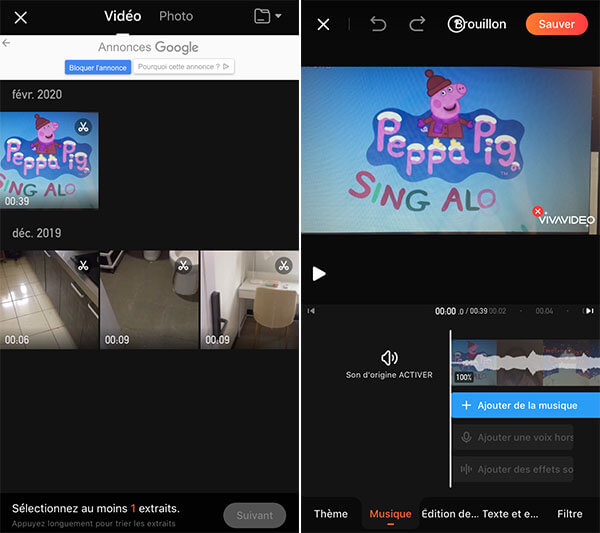Open the Musique tab
The height and width of the screenshot is (533, 600).
pyautogui.click(x=390, y=513)
